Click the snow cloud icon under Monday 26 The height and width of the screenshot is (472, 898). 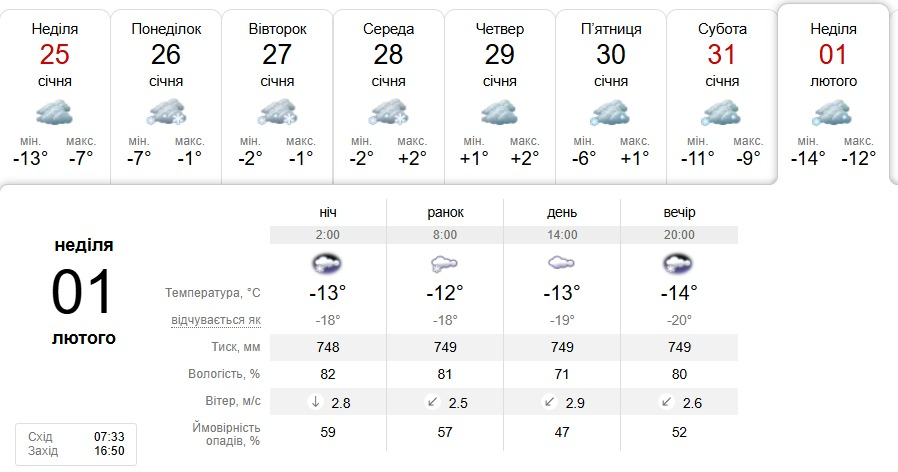pos(166,112)
